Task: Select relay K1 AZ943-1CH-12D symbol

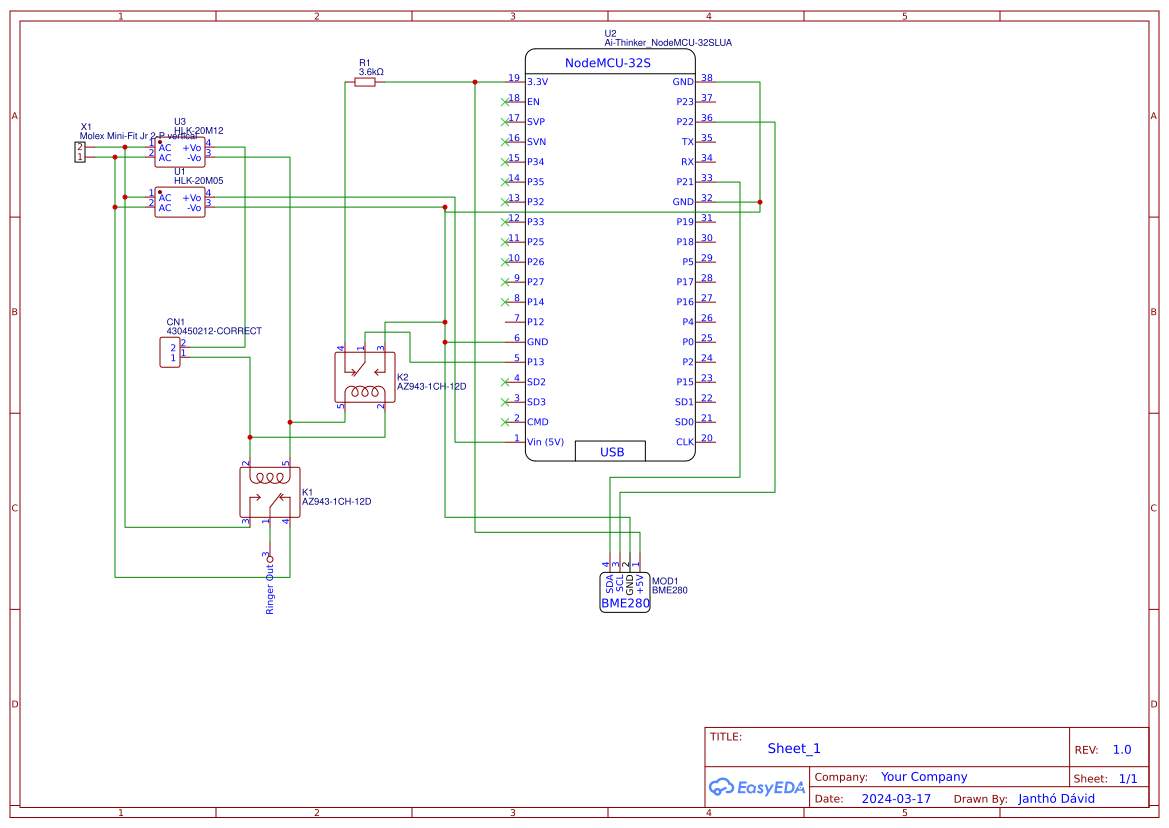Action: pos(268,490)
